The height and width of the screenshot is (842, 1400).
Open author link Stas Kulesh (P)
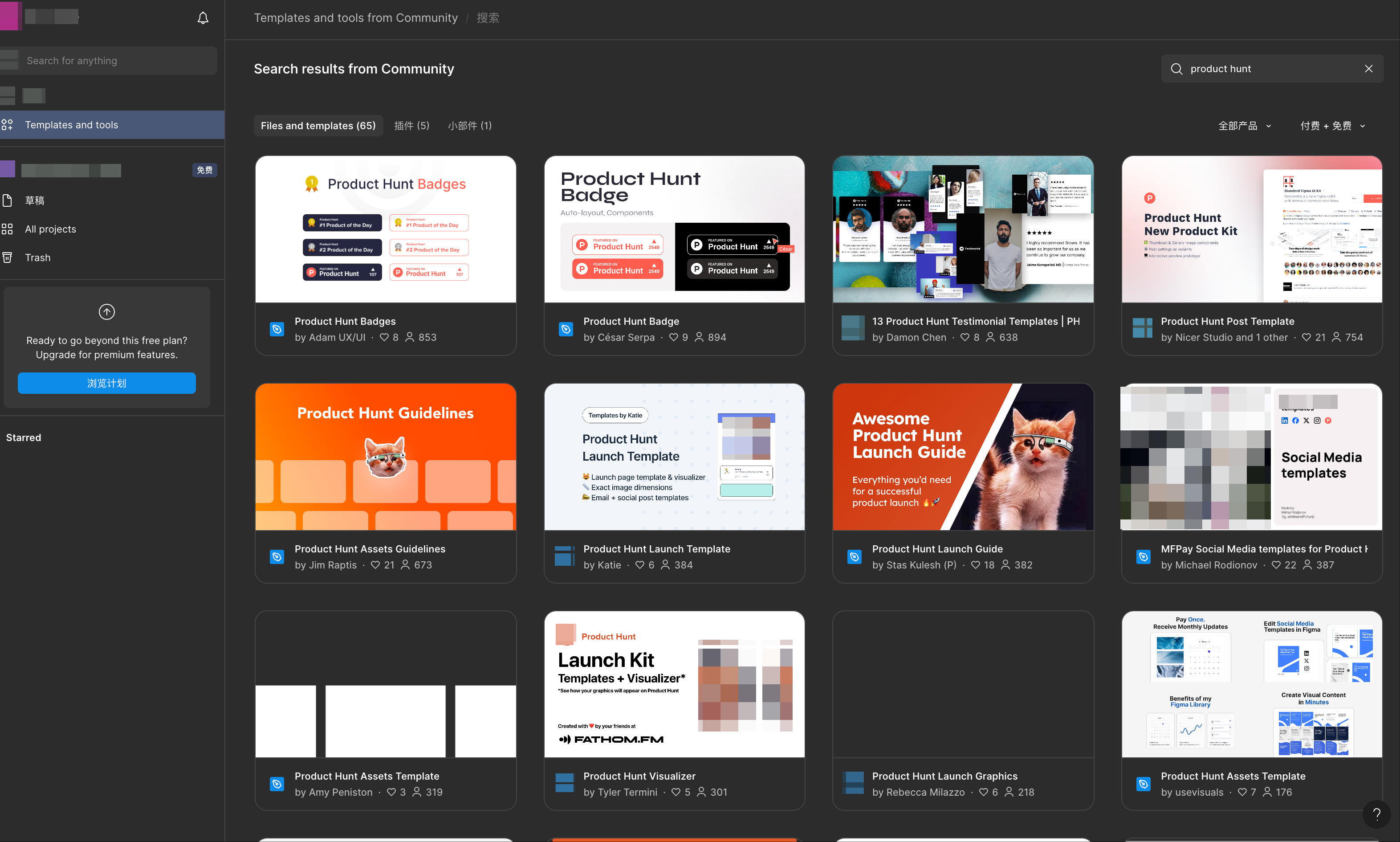[x=921, y=564]
